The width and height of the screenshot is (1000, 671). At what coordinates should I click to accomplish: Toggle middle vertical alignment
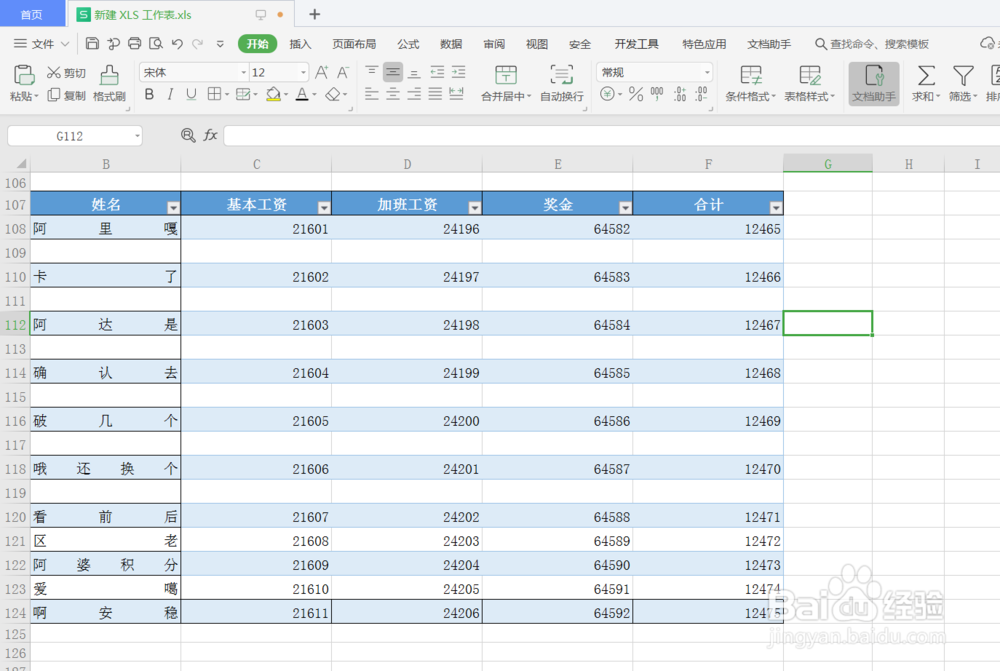393,71
